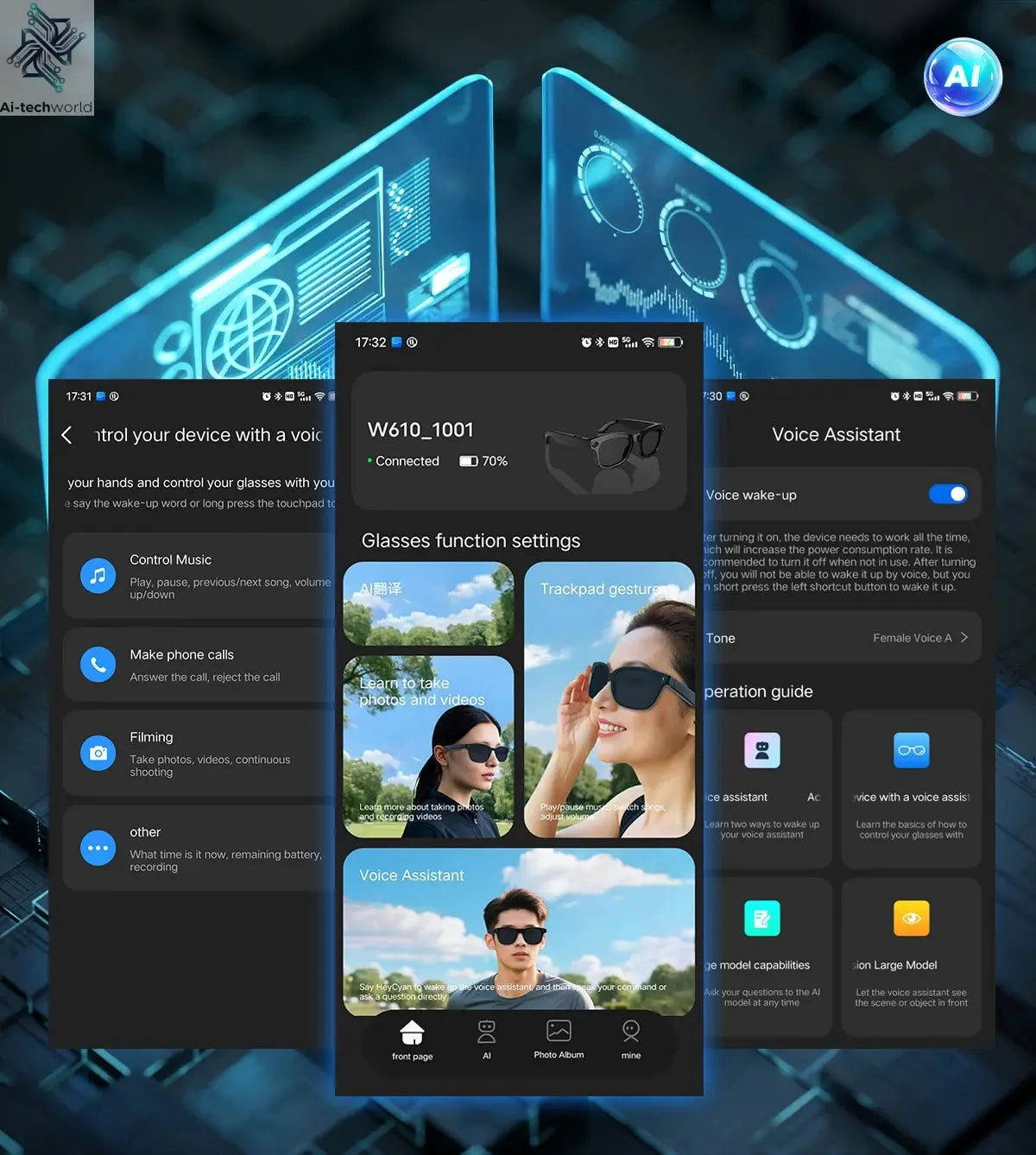This screenshot has width=1036, height=1155.
Task: Tap the 'mine' profile icon
Action: tap(631, 1032)
